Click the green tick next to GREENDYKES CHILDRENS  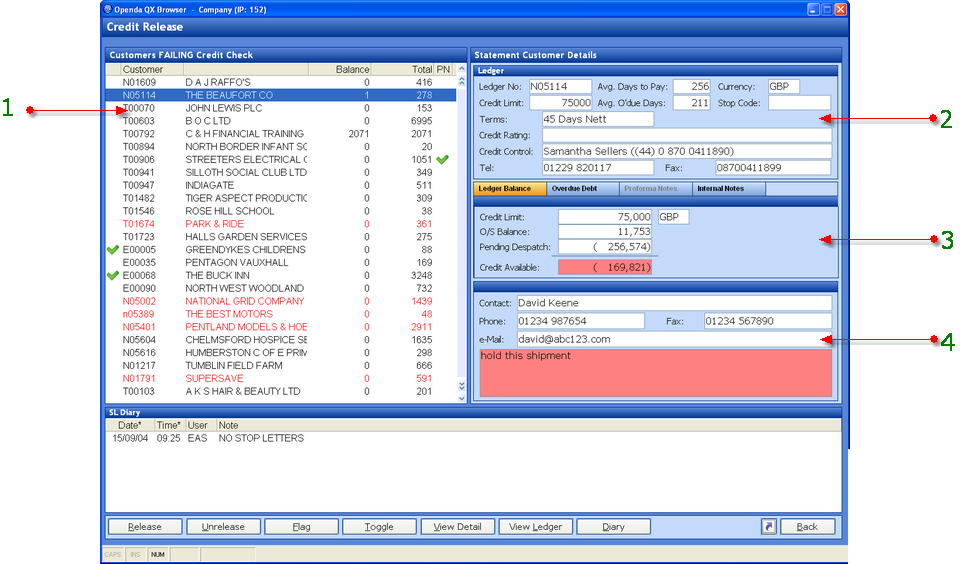pos(113,250)
